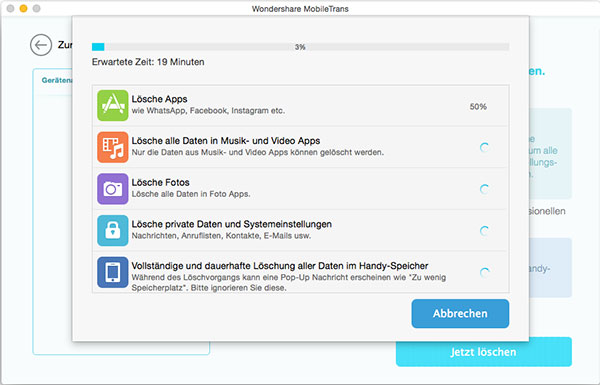Click the green Lösche Apps icon
Screen dimensions: 600x385
click(x=112, y=106)
